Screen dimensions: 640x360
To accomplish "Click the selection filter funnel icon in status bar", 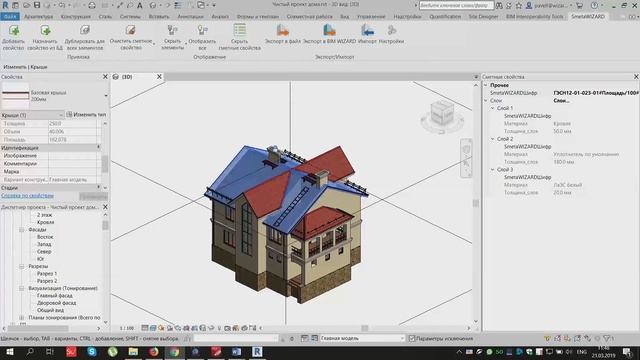I will point(607,338).
